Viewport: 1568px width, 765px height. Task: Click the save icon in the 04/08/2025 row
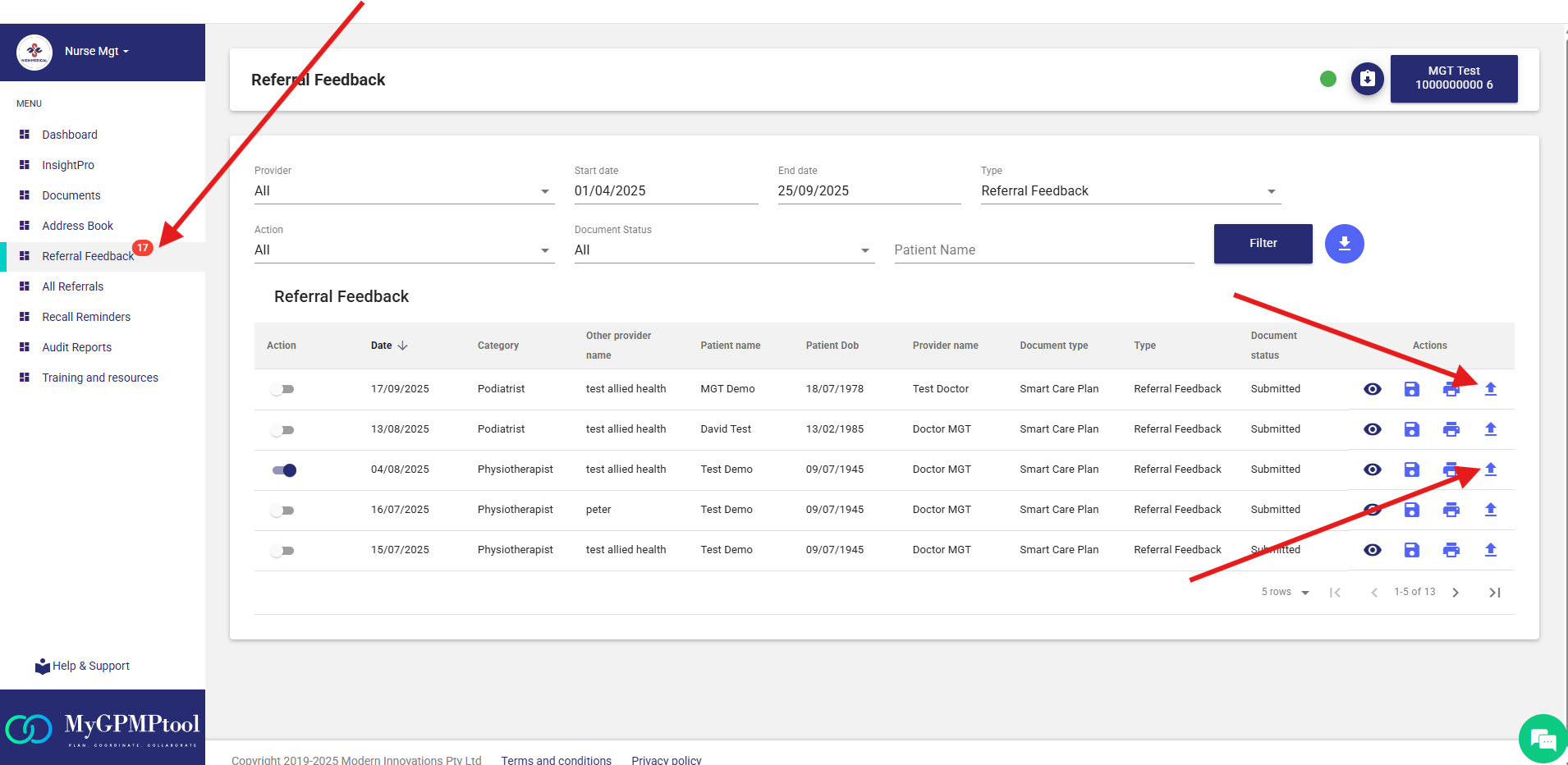pyautogui.click(x=1411, y=470)
